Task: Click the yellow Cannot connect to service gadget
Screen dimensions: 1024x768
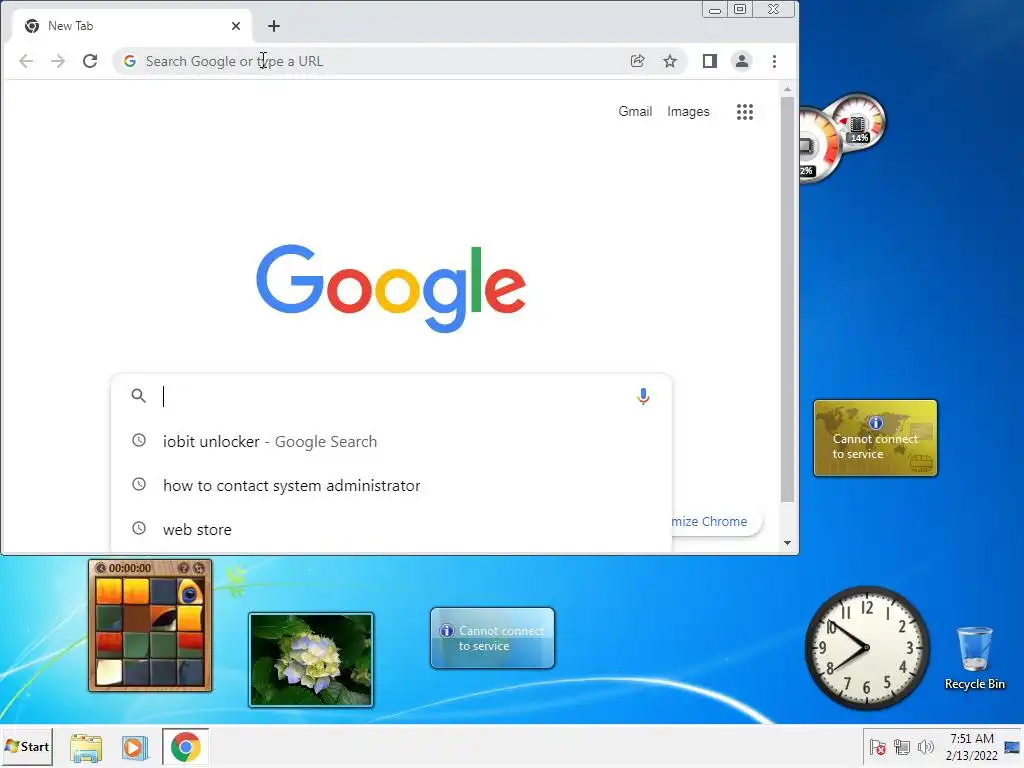Action: point(875,438)
